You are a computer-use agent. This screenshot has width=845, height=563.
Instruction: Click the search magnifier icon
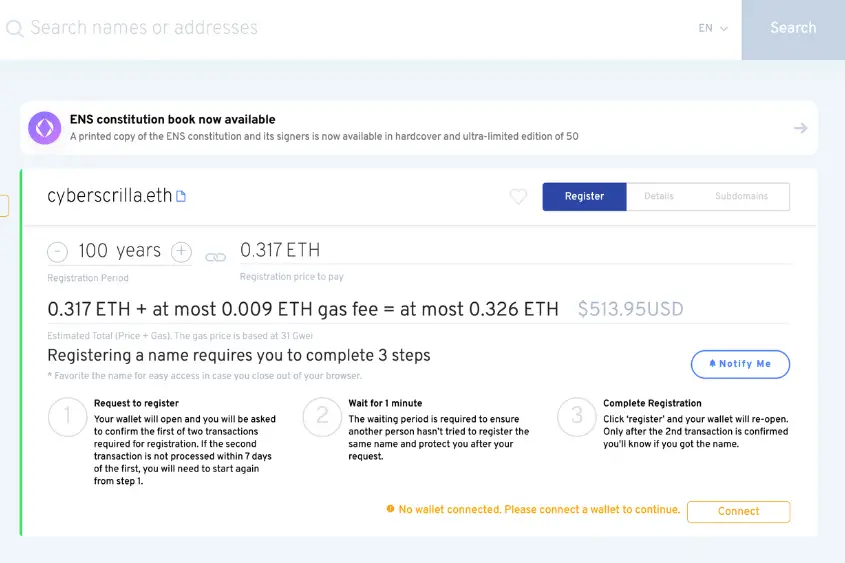point(15,28)
